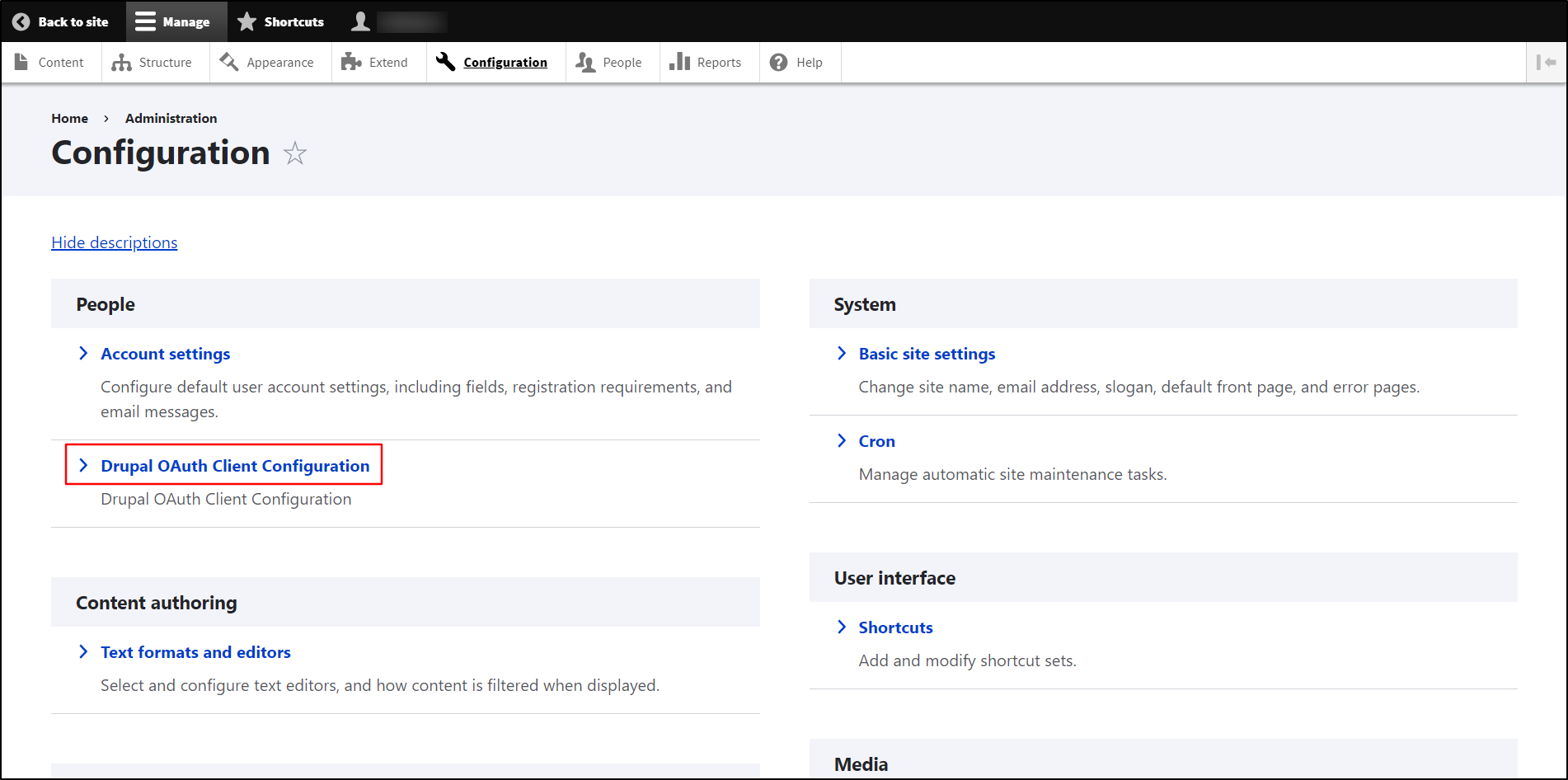
Task: Click the user account icon
Action: [x=360, y=22]
